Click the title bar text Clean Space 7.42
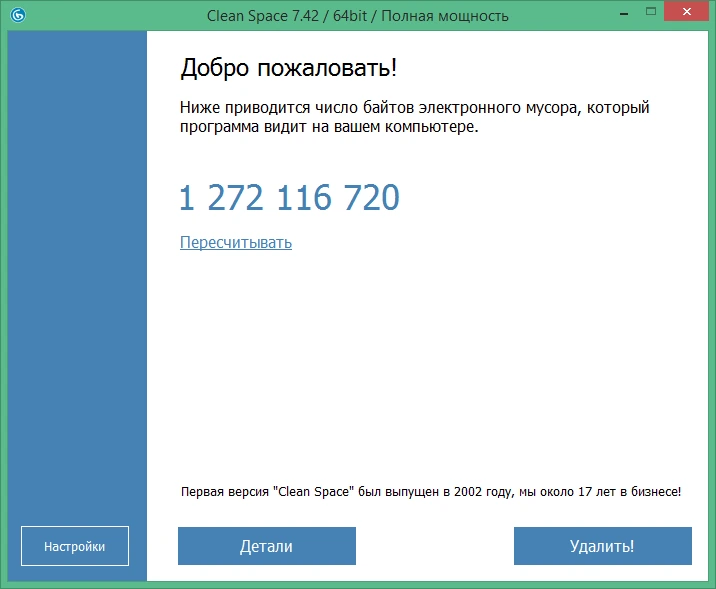Screen dimensions: 716x589 pyautogui.click(x=263, y=16)
